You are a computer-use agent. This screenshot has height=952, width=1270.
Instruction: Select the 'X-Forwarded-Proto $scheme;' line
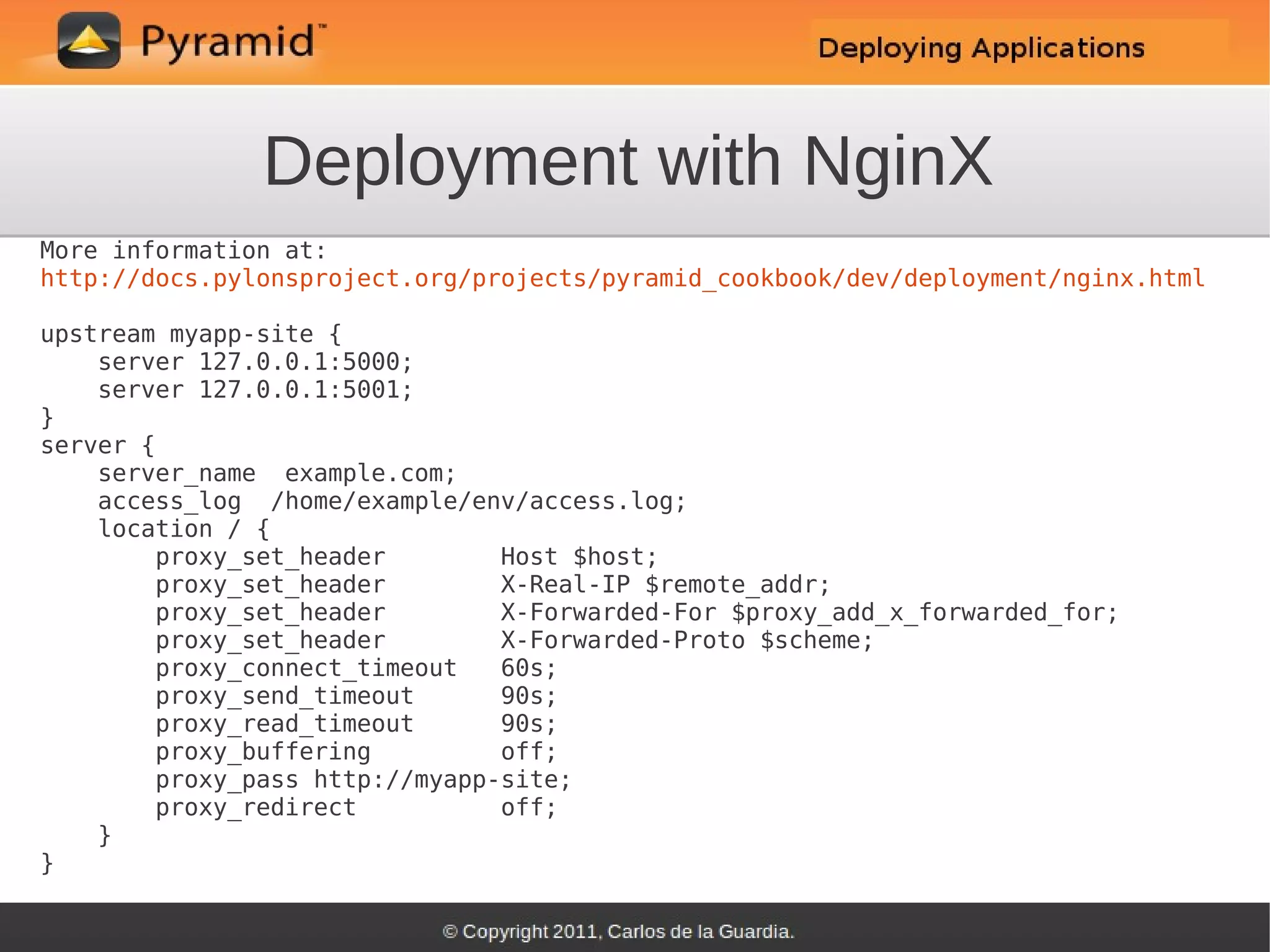pyautogui.click(x=515, y=641)
